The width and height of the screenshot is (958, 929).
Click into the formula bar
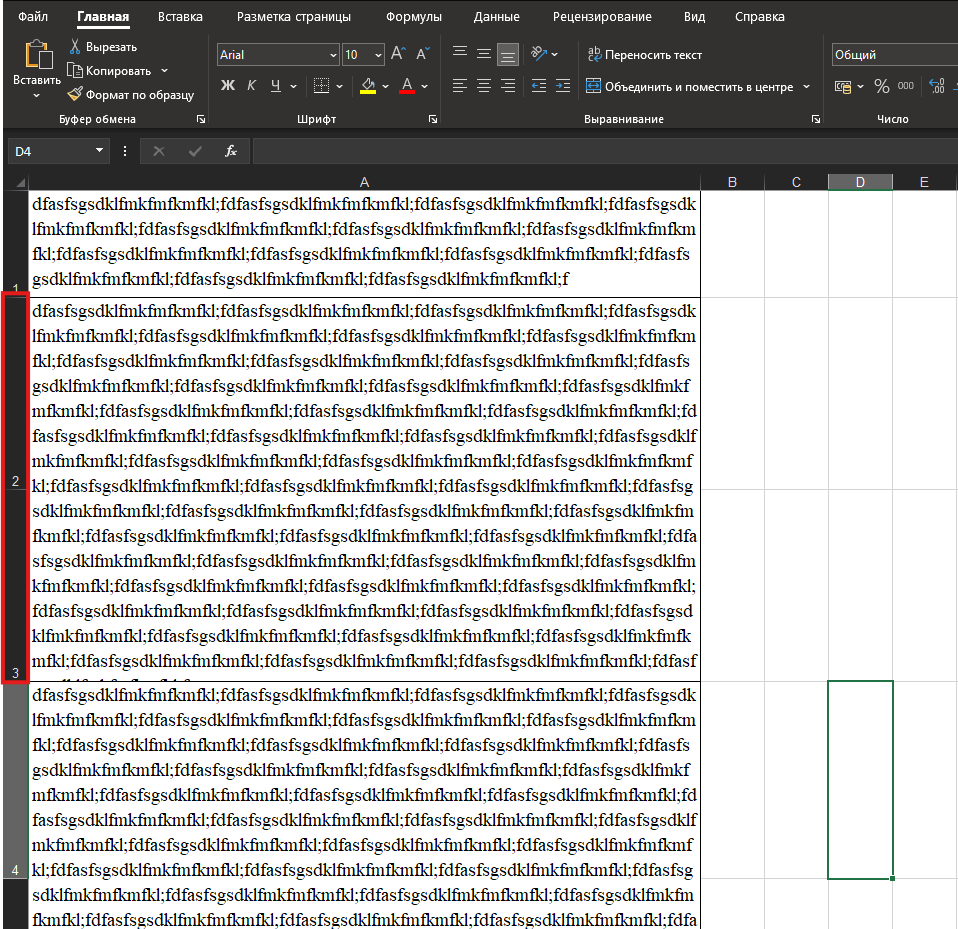pyautogui.click(x=605, y=151)
